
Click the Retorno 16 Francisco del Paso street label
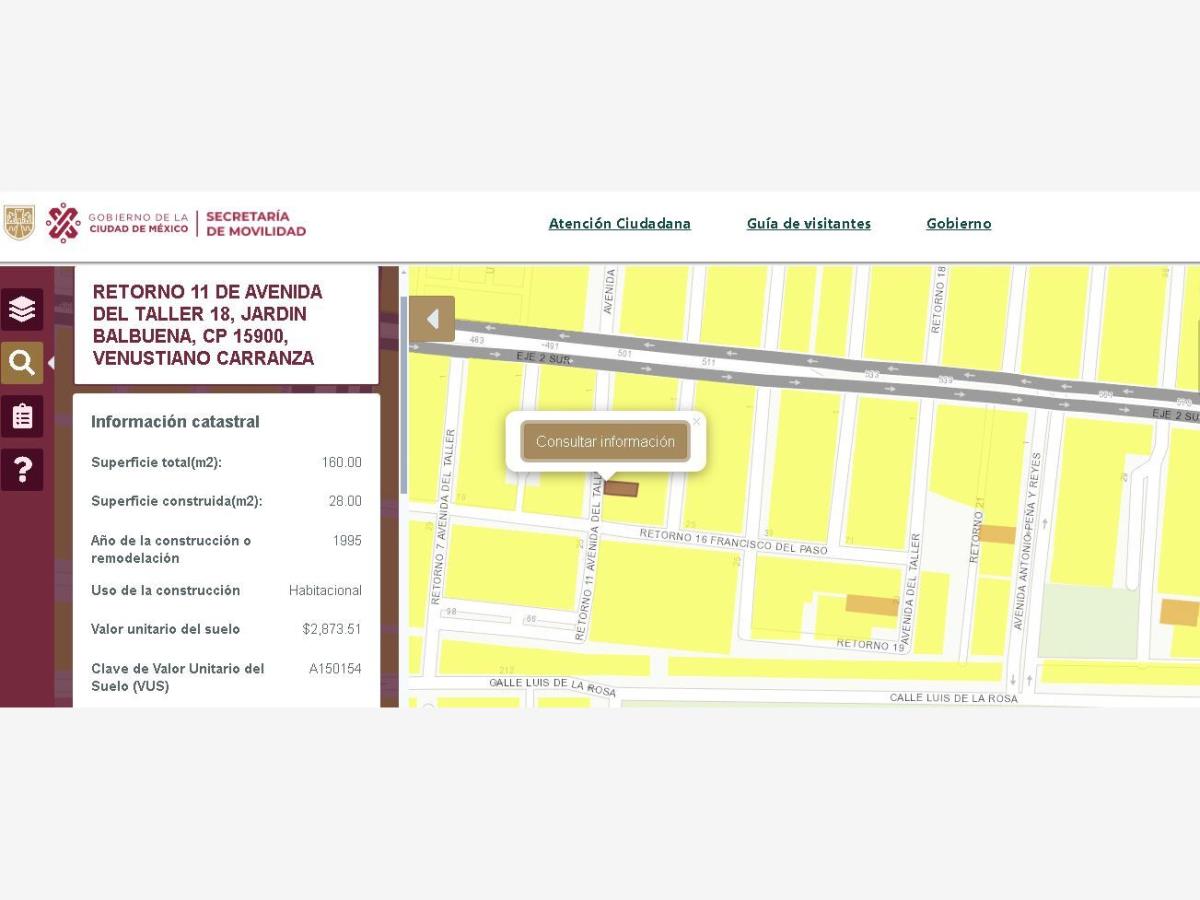tap(734, 541)
